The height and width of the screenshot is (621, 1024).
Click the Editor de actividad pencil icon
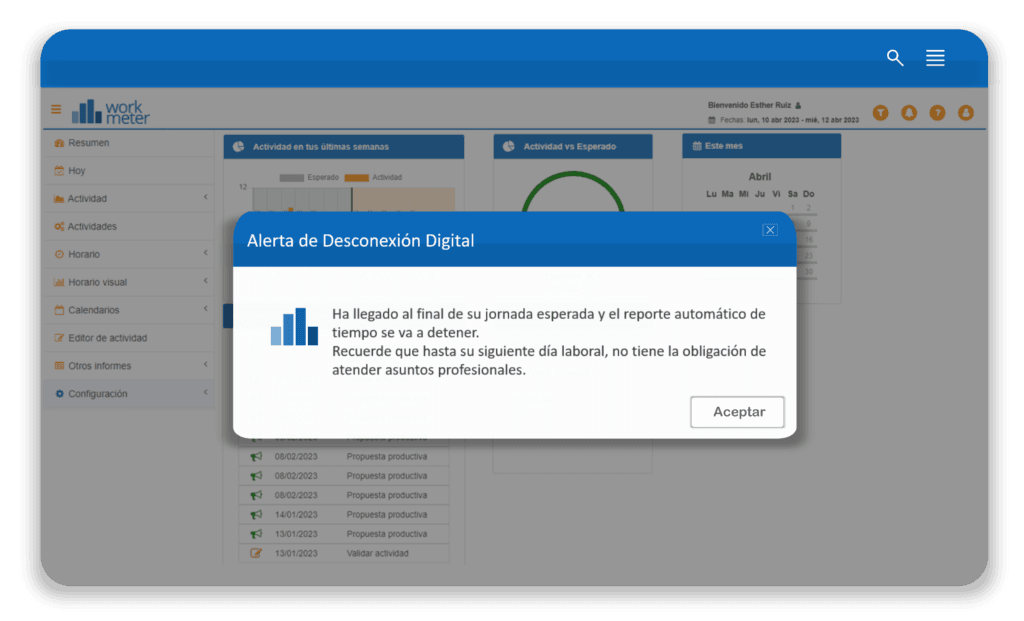59,338
